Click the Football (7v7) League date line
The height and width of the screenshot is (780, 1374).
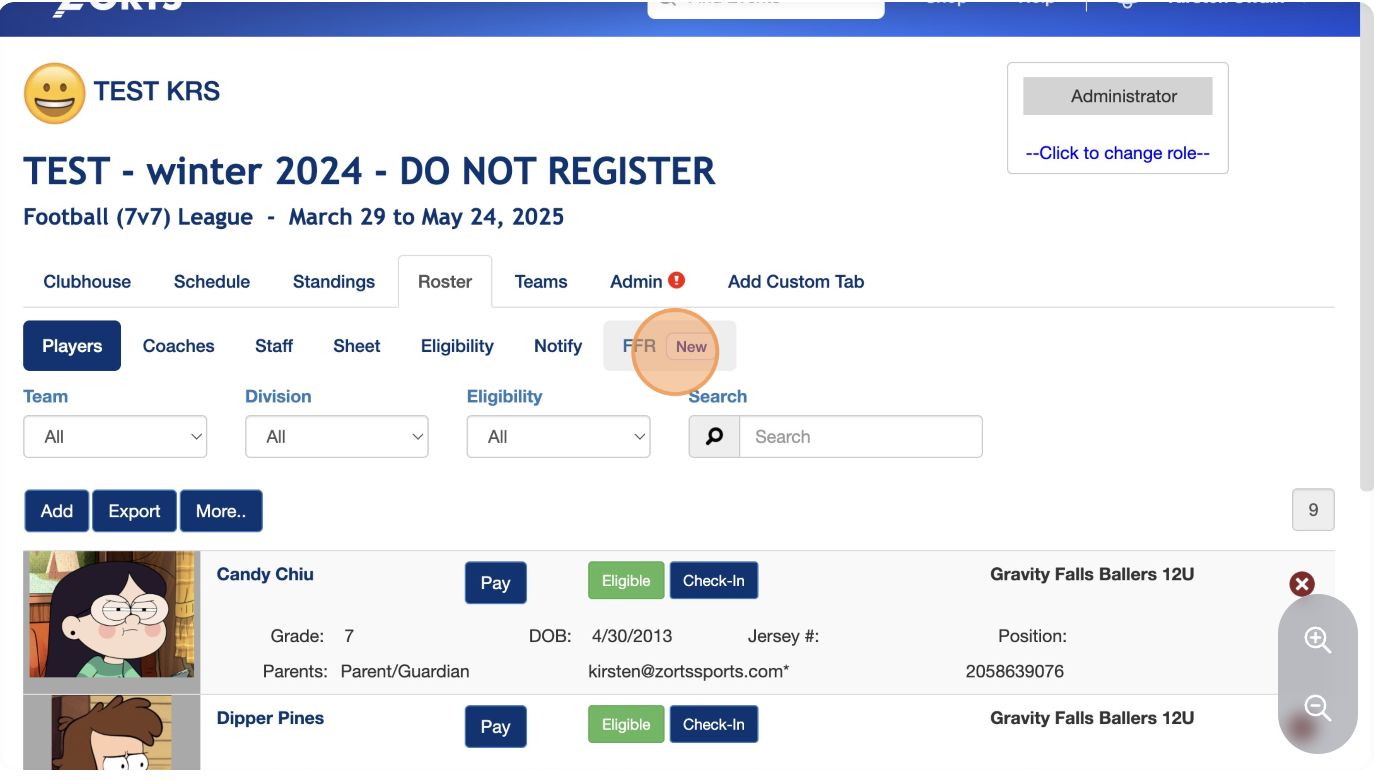(x=294, y=217)
